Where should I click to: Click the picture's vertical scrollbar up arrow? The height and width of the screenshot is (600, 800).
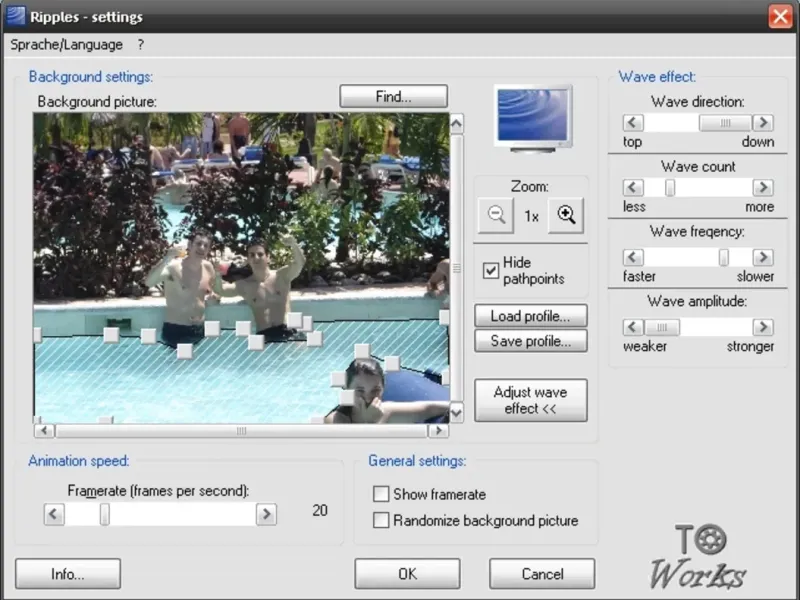click(457, 123)
